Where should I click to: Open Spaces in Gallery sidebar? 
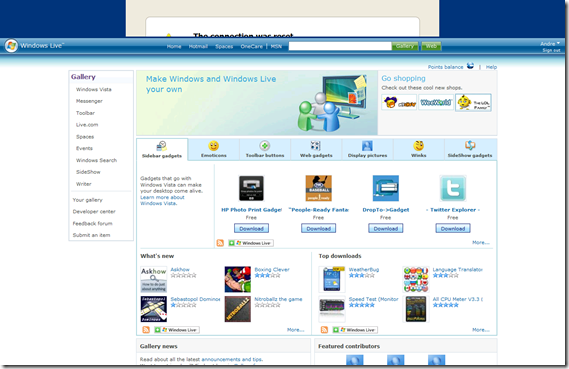pos(85,137)
